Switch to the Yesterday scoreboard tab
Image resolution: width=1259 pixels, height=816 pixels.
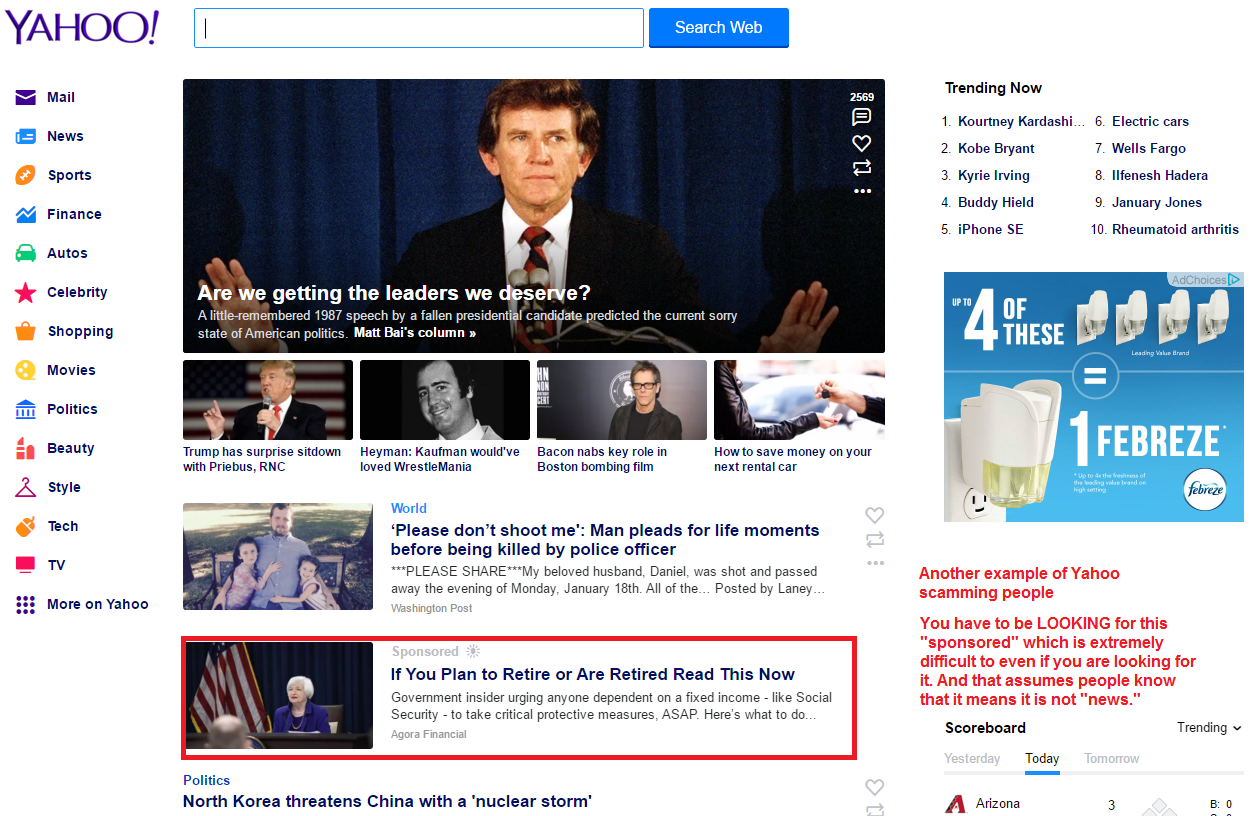tap(972, 758)
